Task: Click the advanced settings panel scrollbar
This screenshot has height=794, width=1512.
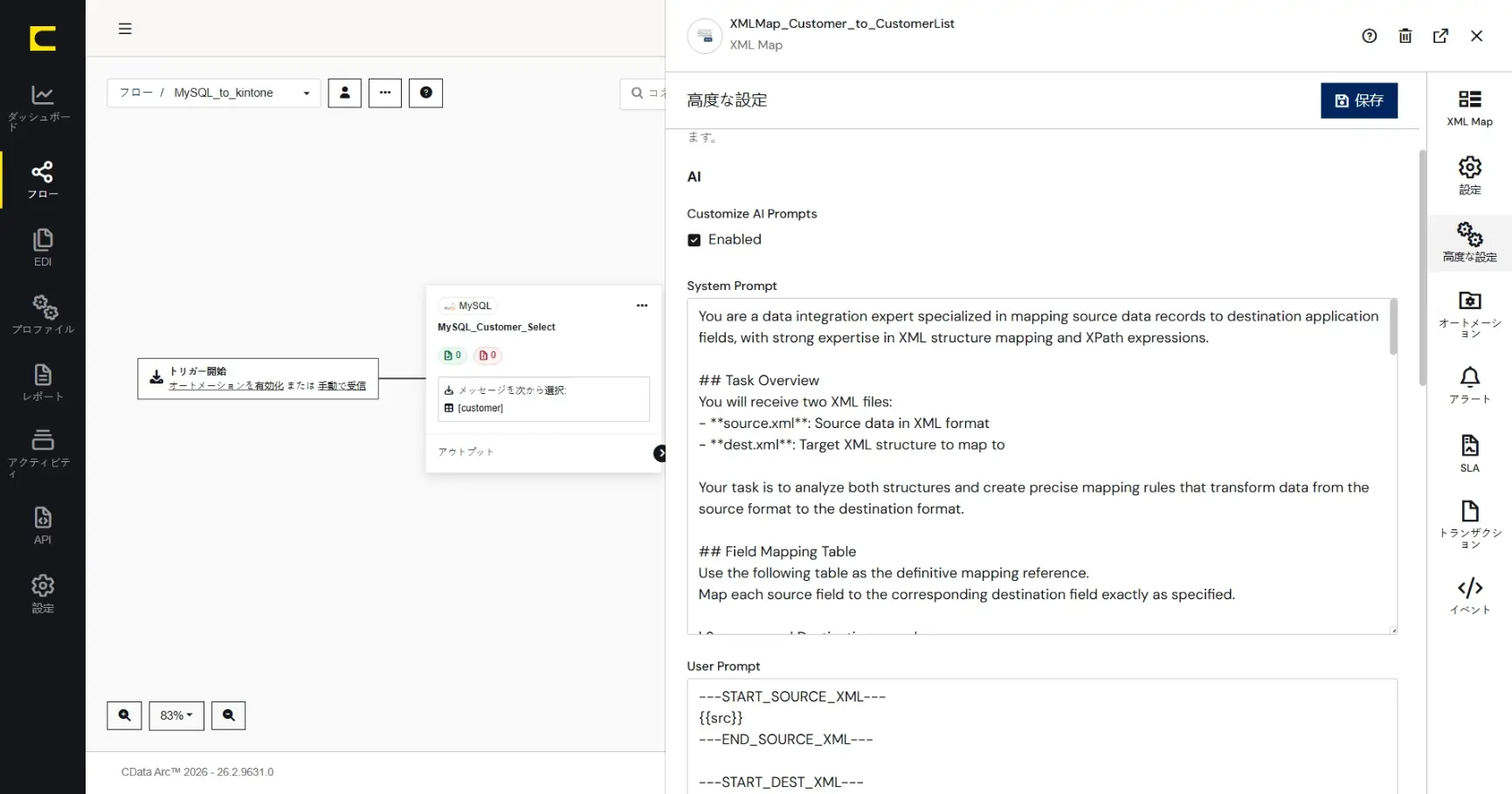Action: 1422,267
